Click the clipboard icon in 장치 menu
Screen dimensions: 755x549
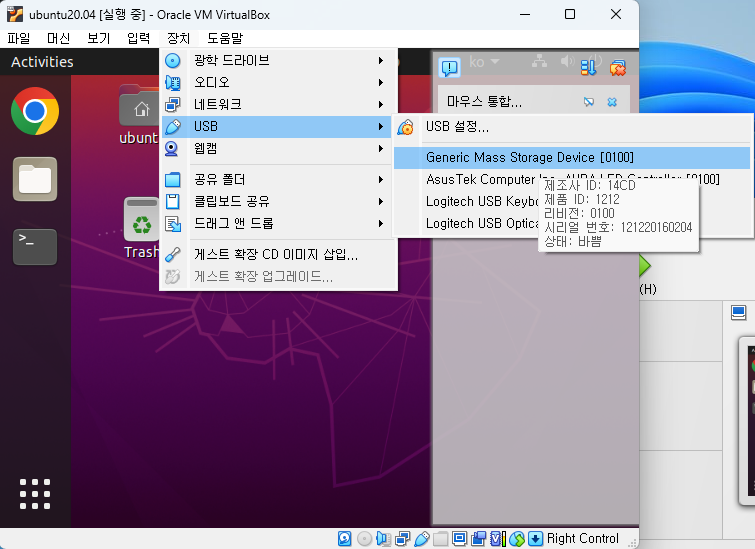point(173,201)
